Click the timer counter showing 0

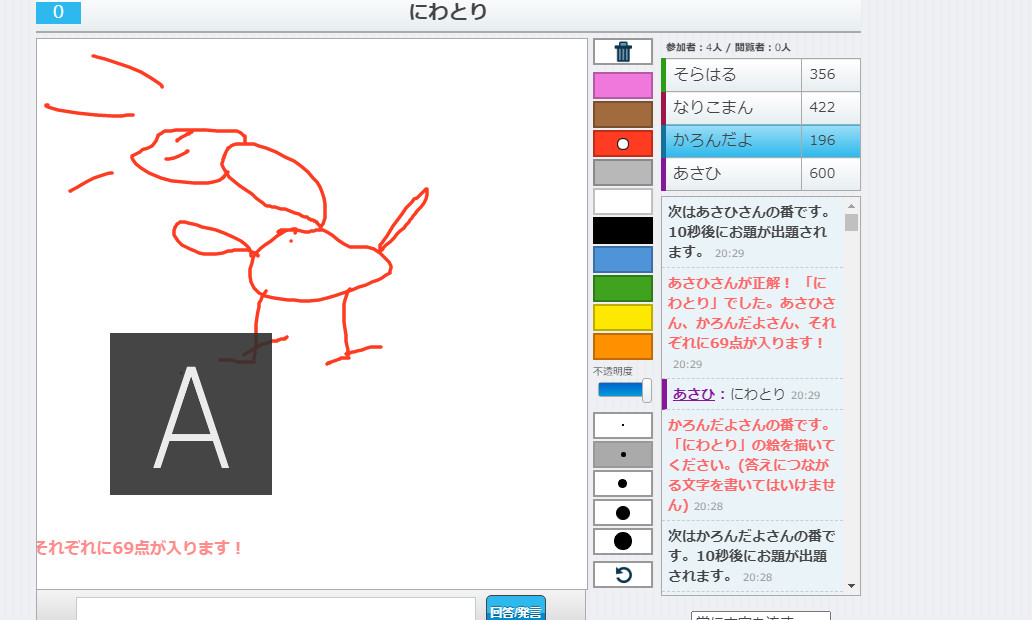pyautogui.click(x=59, y=12)
